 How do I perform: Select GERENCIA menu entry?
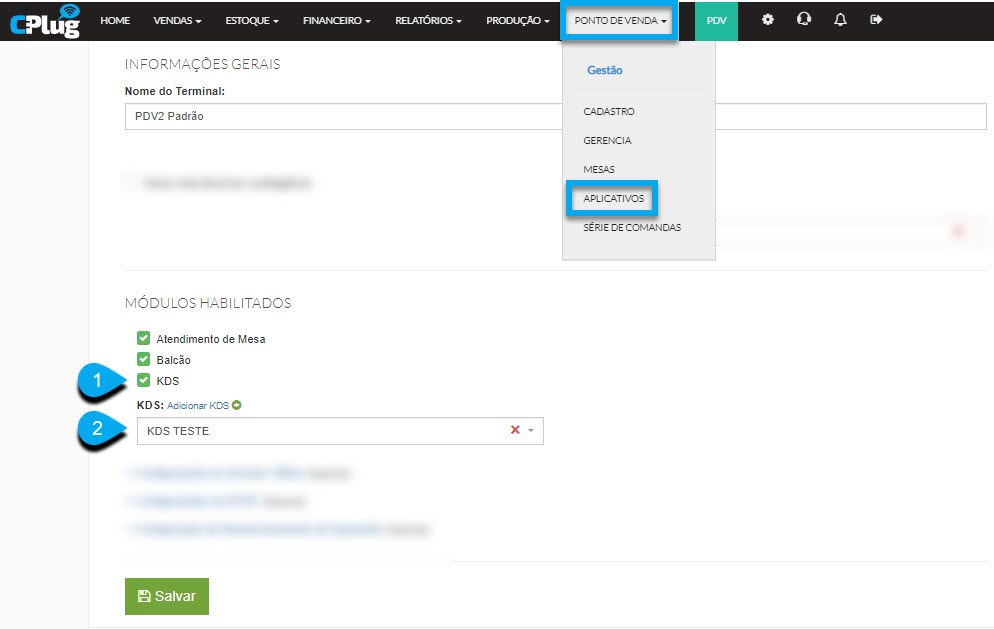tap(607, 140)
